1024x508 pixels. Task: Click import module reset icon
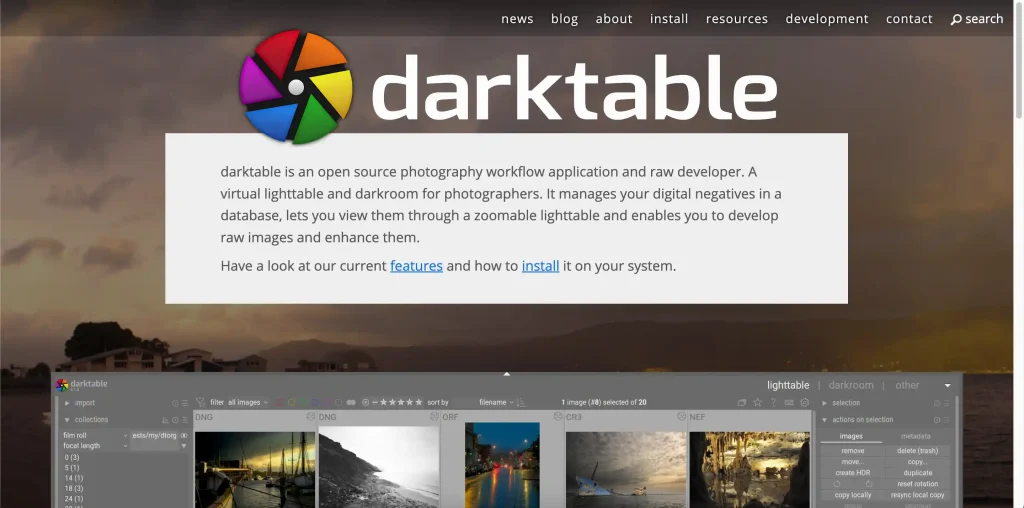[x=175, y=403]
